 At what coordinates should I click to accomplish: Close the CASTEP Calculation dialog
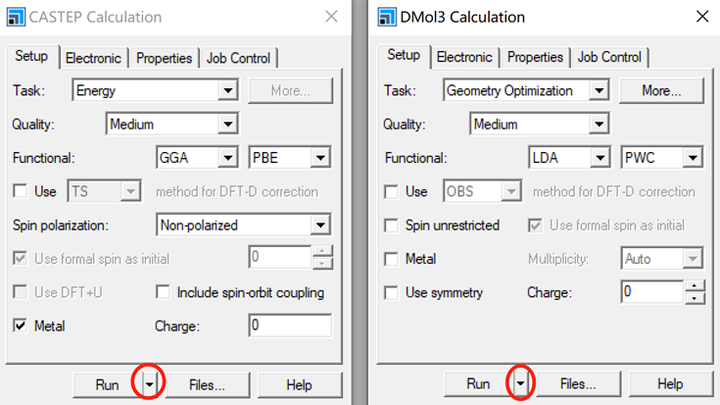click(x=332, y=17)
